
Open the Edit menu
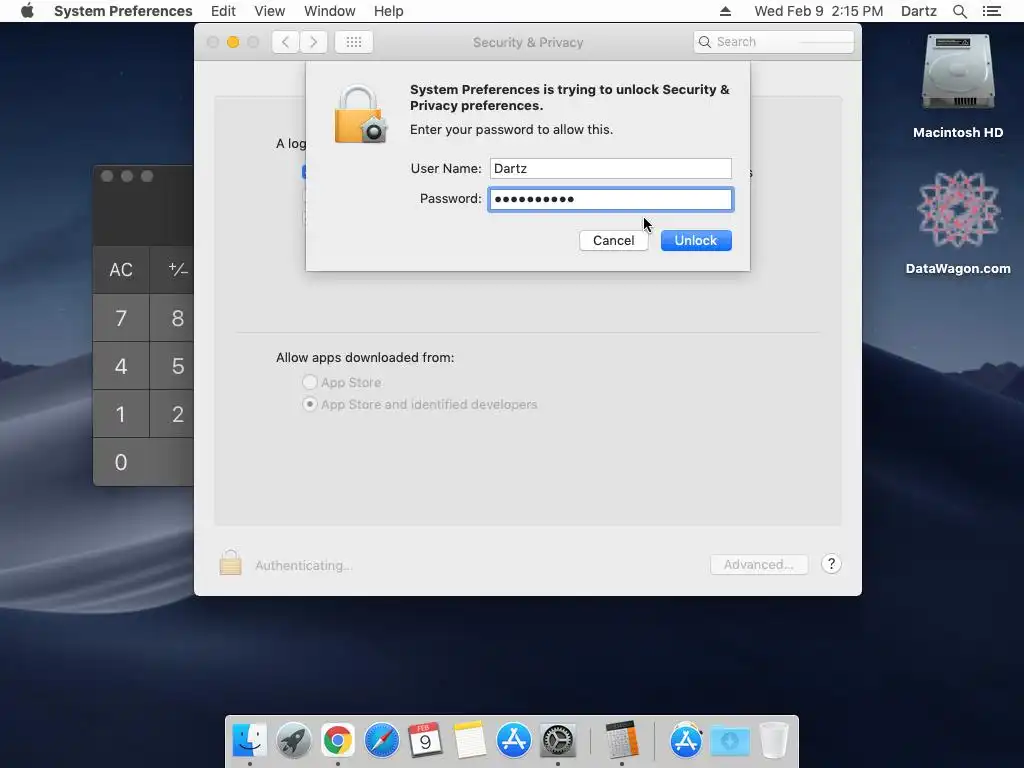pyautogui.click(x=223, y=11)
